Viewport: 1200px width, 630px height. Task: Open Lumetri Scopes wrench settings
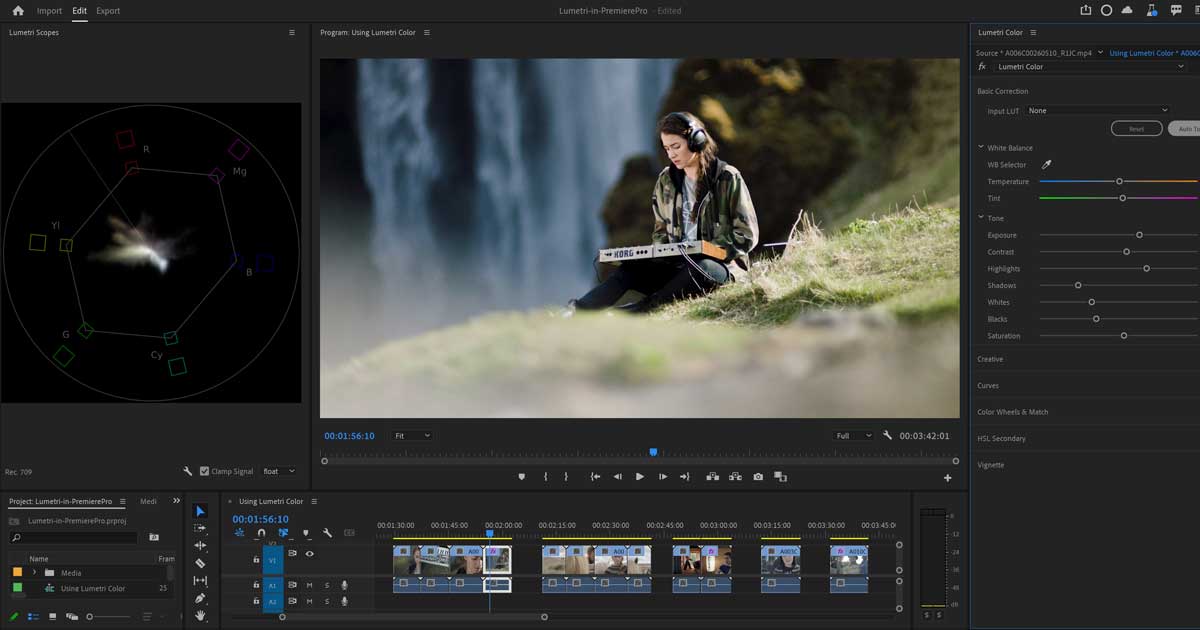tap(187, 471)
